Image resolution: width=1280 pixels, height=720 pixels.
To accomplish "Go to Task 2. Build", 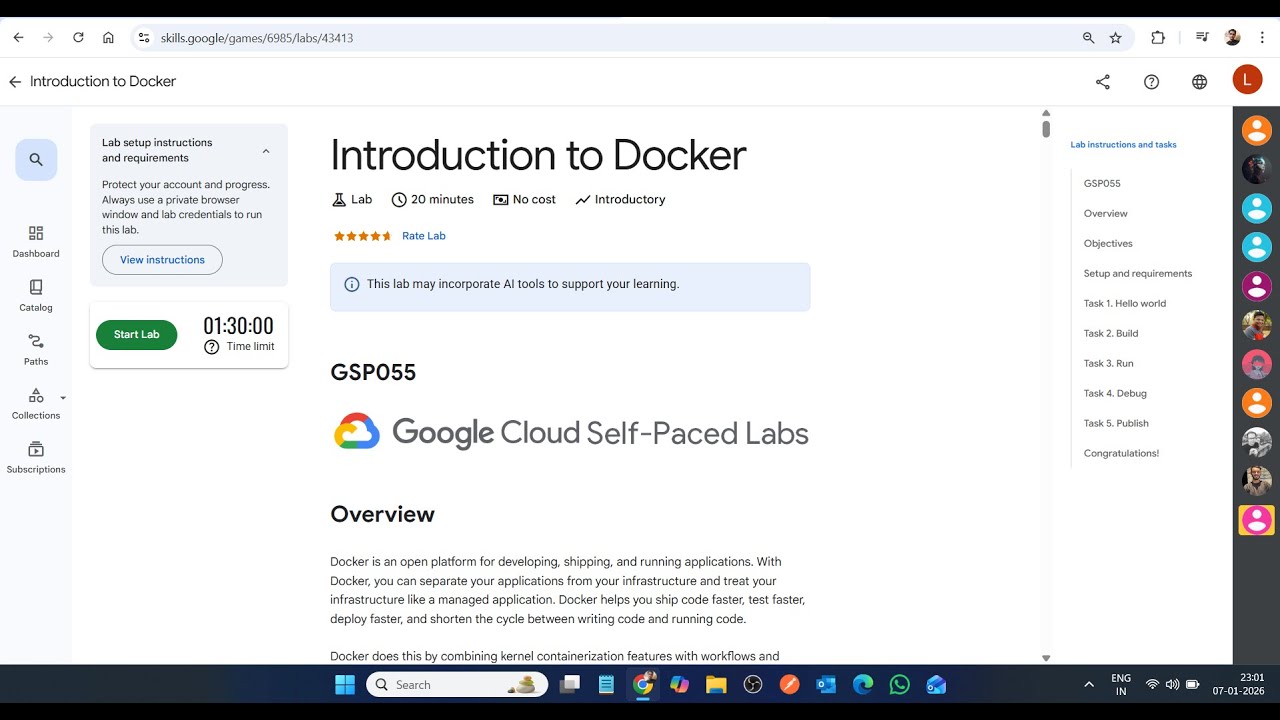I will tap(1111, 334).
